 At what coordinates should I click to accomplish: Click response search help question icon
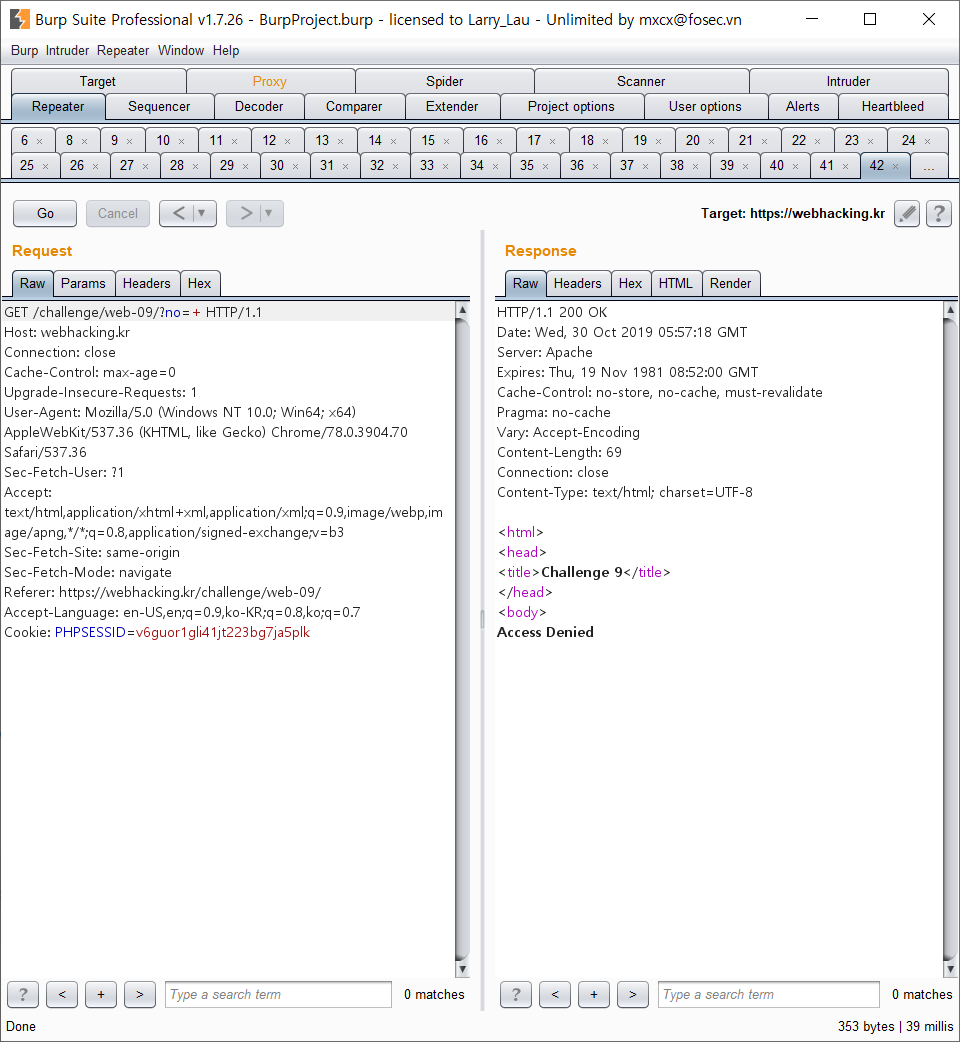(516, 995)
